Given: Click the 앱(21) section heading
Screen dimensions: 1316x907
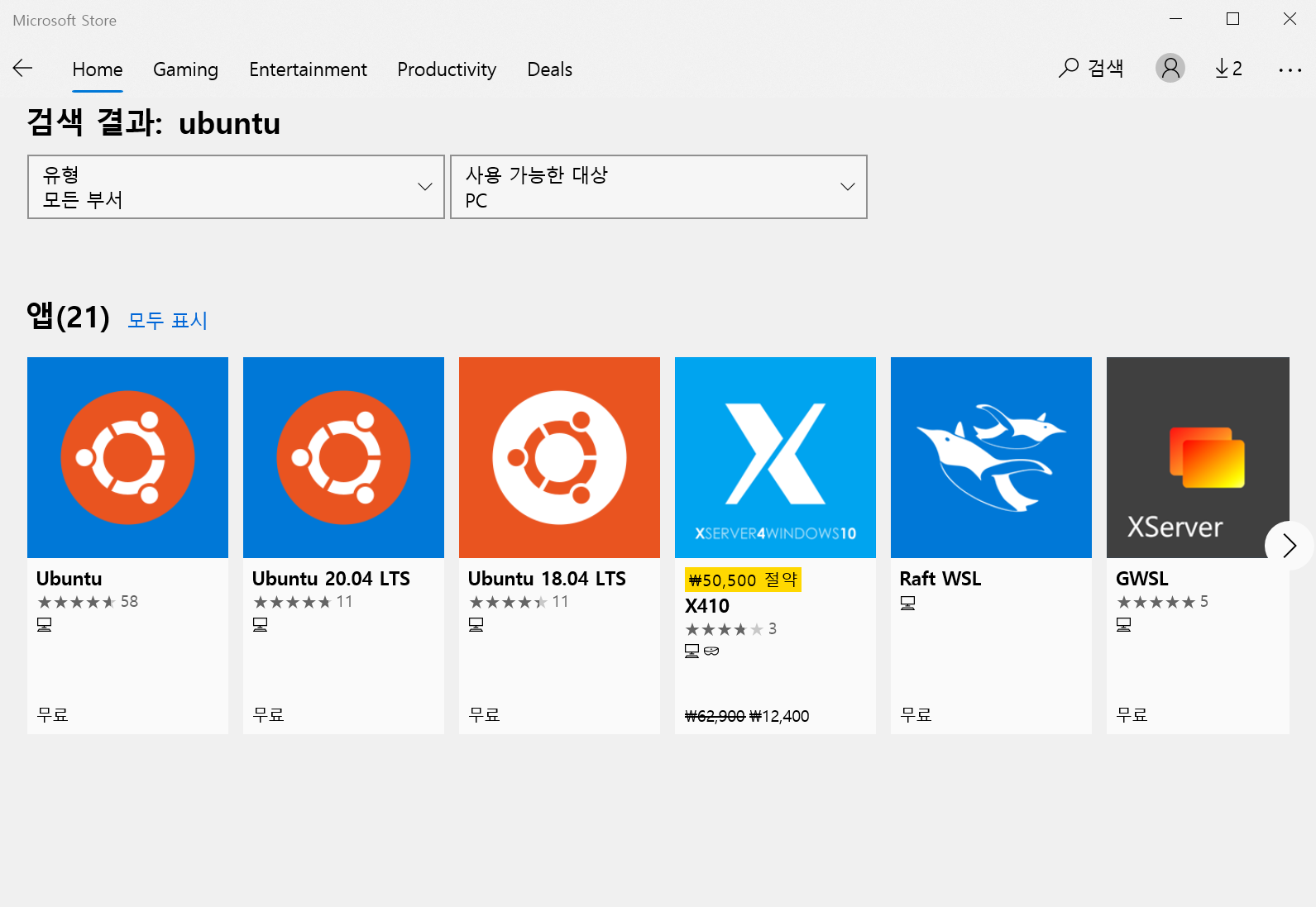Looking at the screenshot, I should 68,317.
